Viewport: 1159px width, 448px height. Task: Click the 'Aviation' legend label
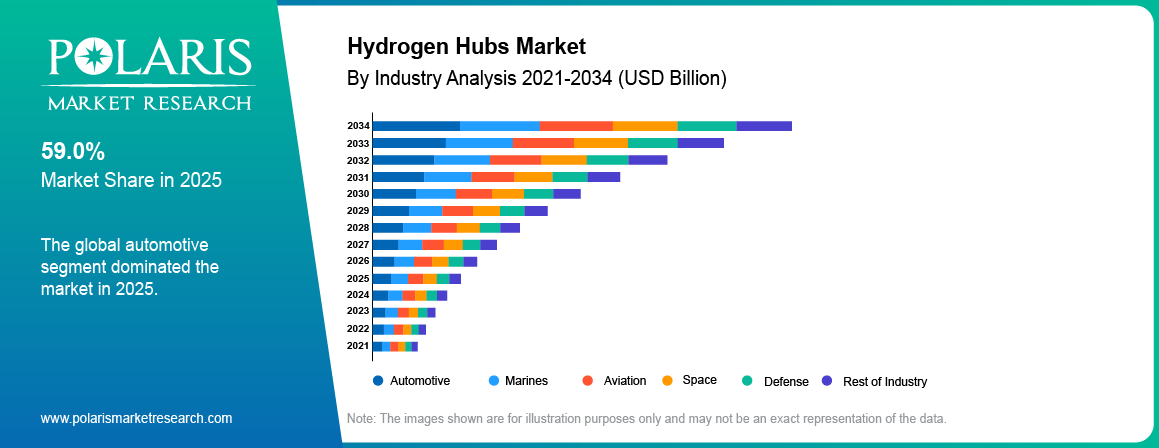[x=625, y=381]
